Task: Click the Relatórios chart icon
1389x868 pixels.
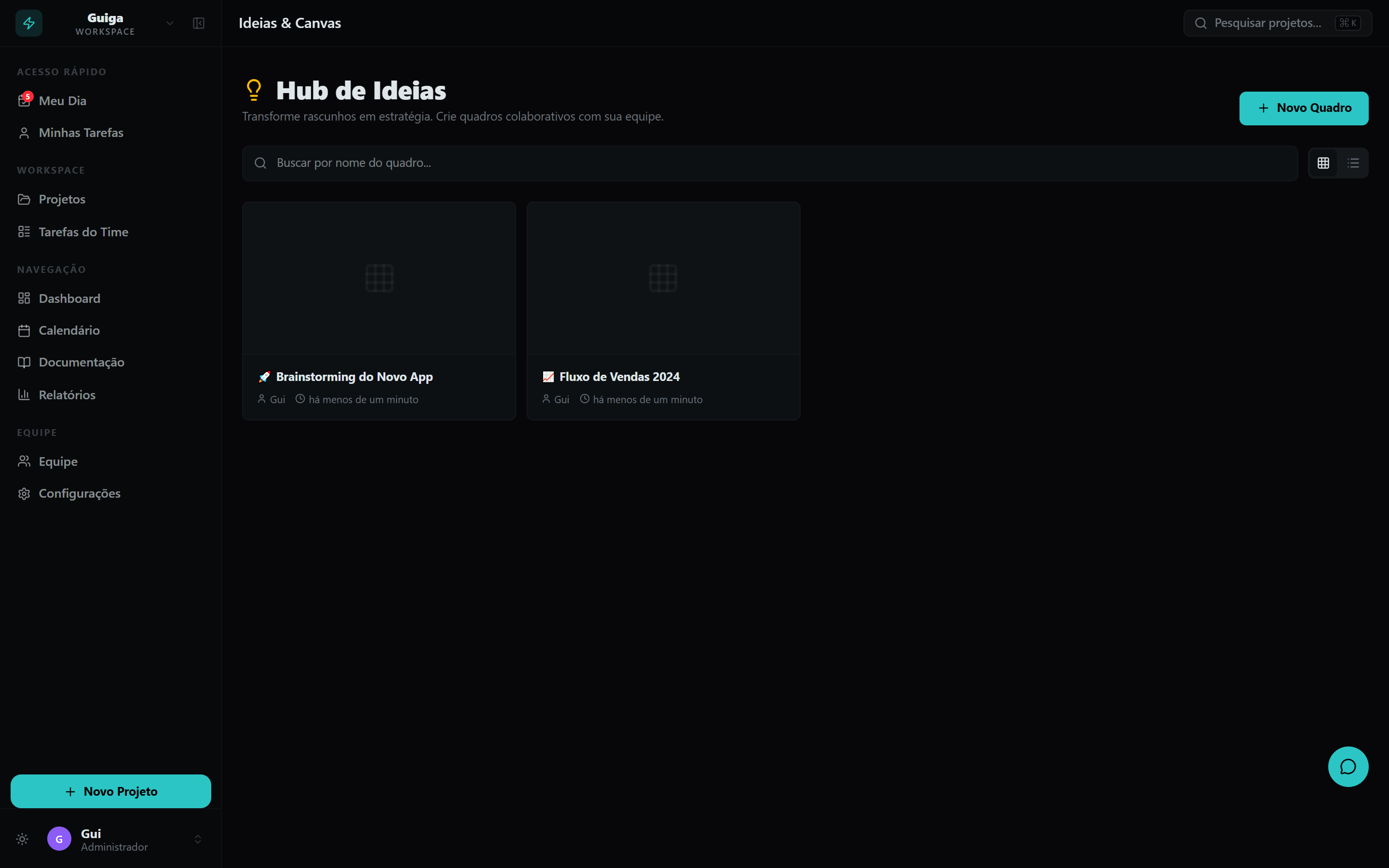Action: coord(24,394)
